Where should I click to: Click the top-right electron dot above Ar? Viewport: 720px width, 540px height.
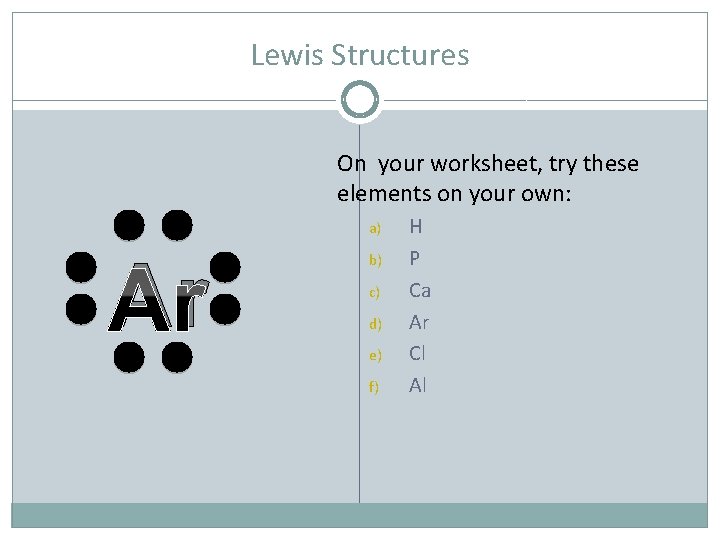(x=177, y=226)
